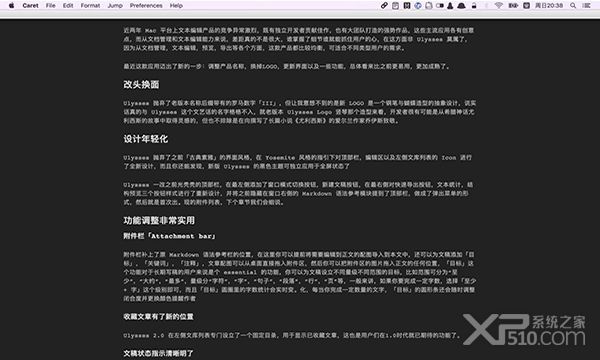The image size is (600, 360).
Task: Click the 20:38 clock in menu bar
Action: 549,5
